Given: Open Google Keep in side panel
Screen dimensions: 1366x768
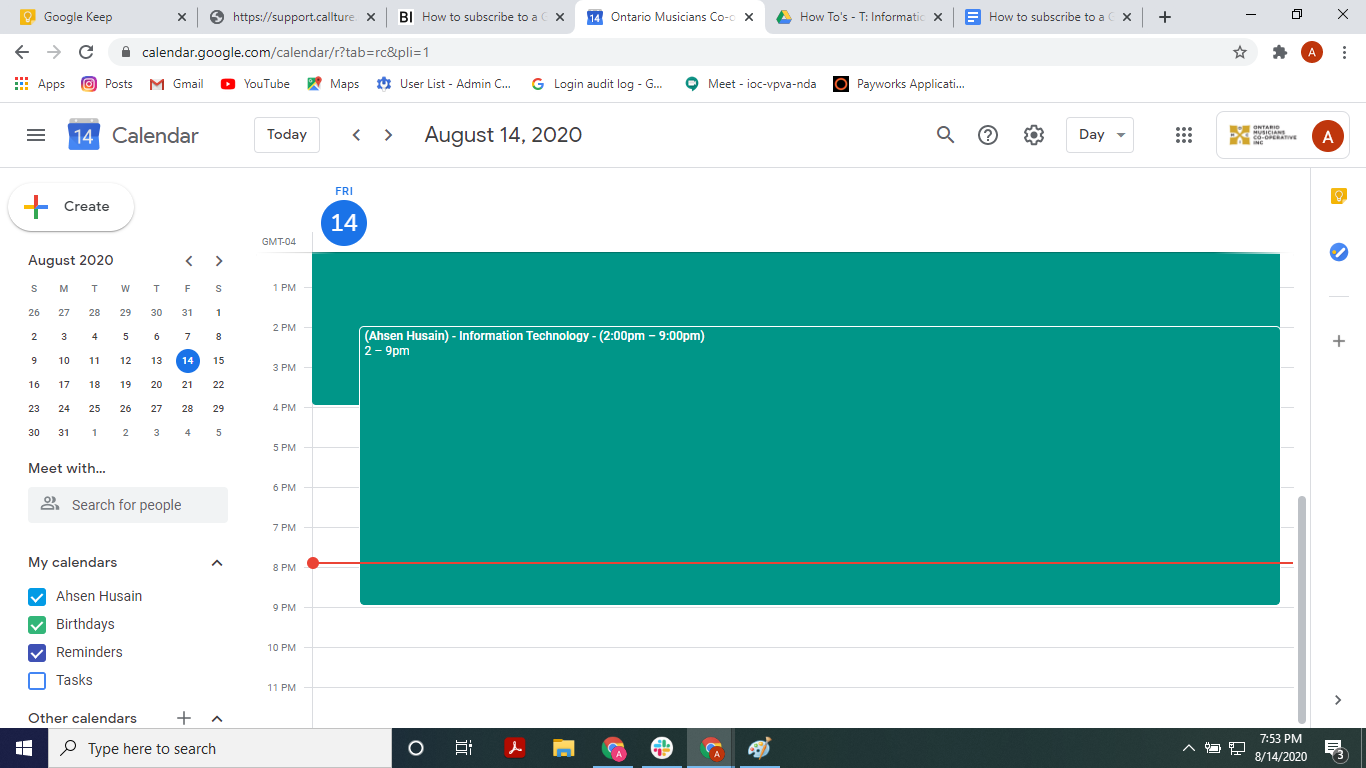Looking at the screenshot, I should pyautogui.click(x=1339, y=196).
